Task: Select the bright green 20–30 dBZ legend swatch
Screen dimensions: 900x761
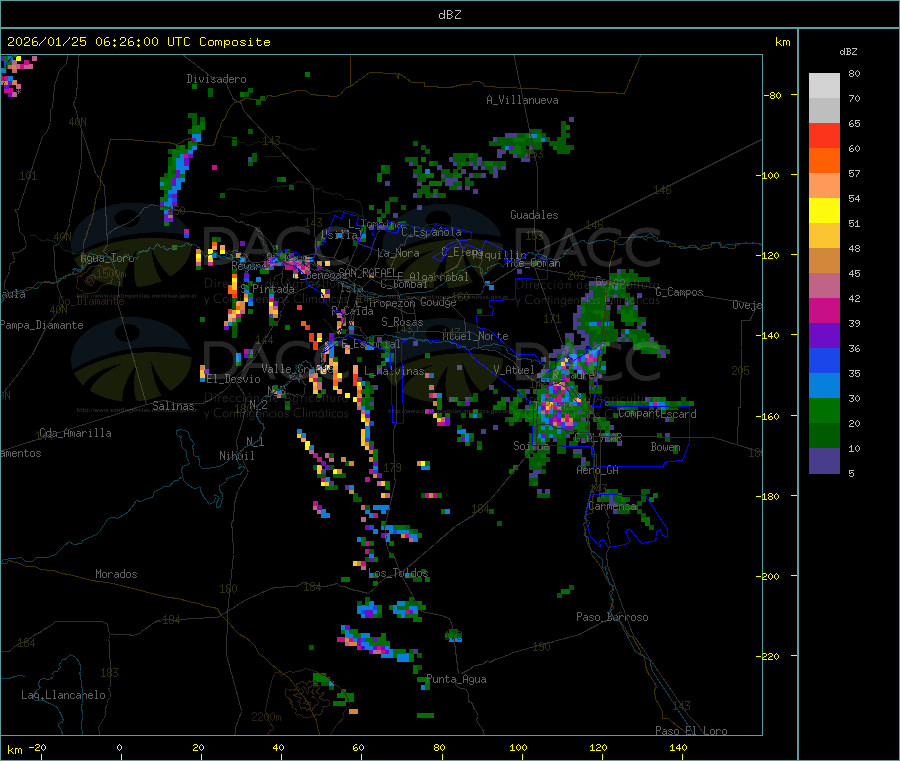Action: tap(824, 410)
